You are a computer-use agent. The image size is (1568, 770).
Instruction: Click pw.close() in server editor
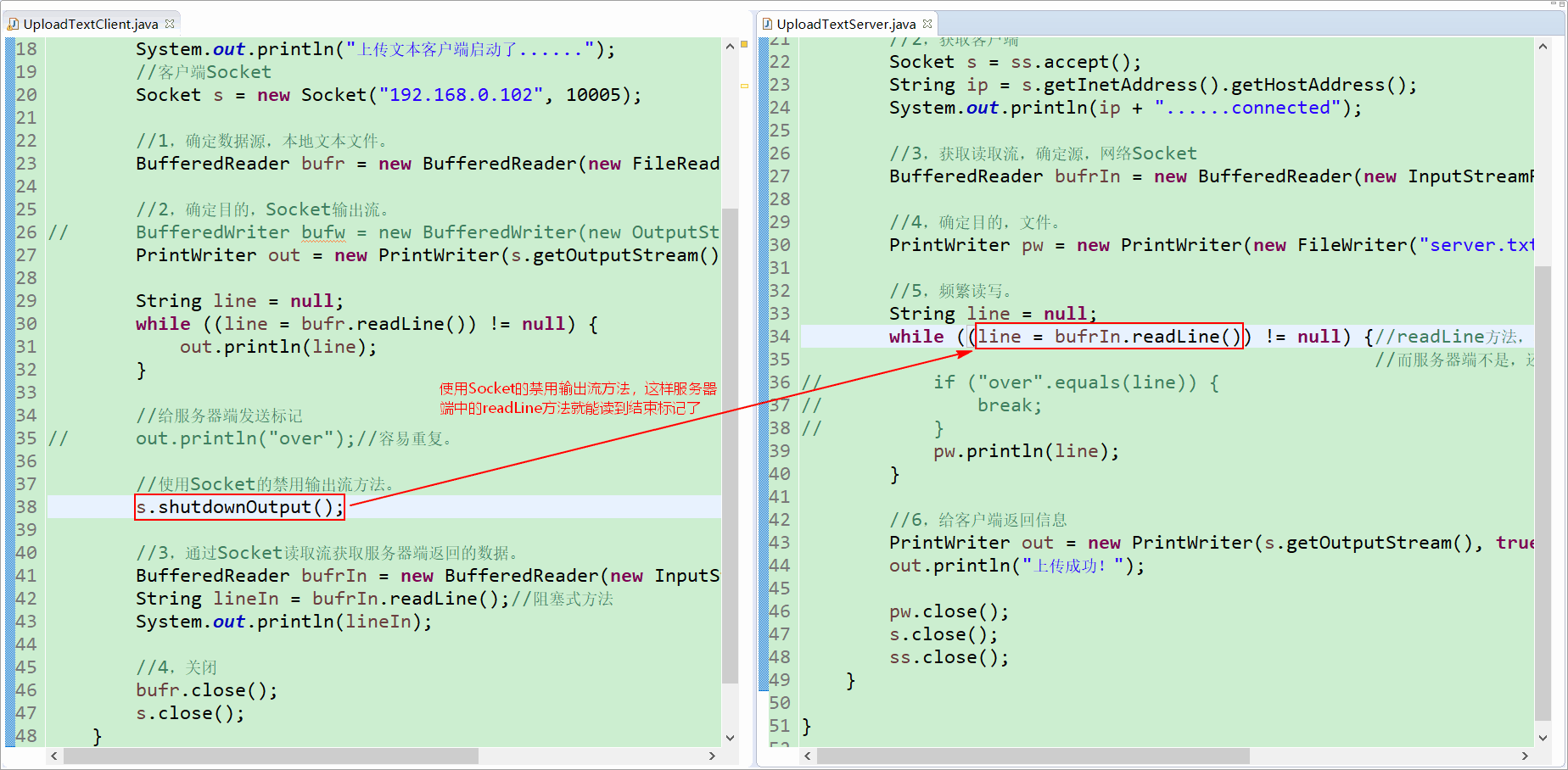coord(949,611)
